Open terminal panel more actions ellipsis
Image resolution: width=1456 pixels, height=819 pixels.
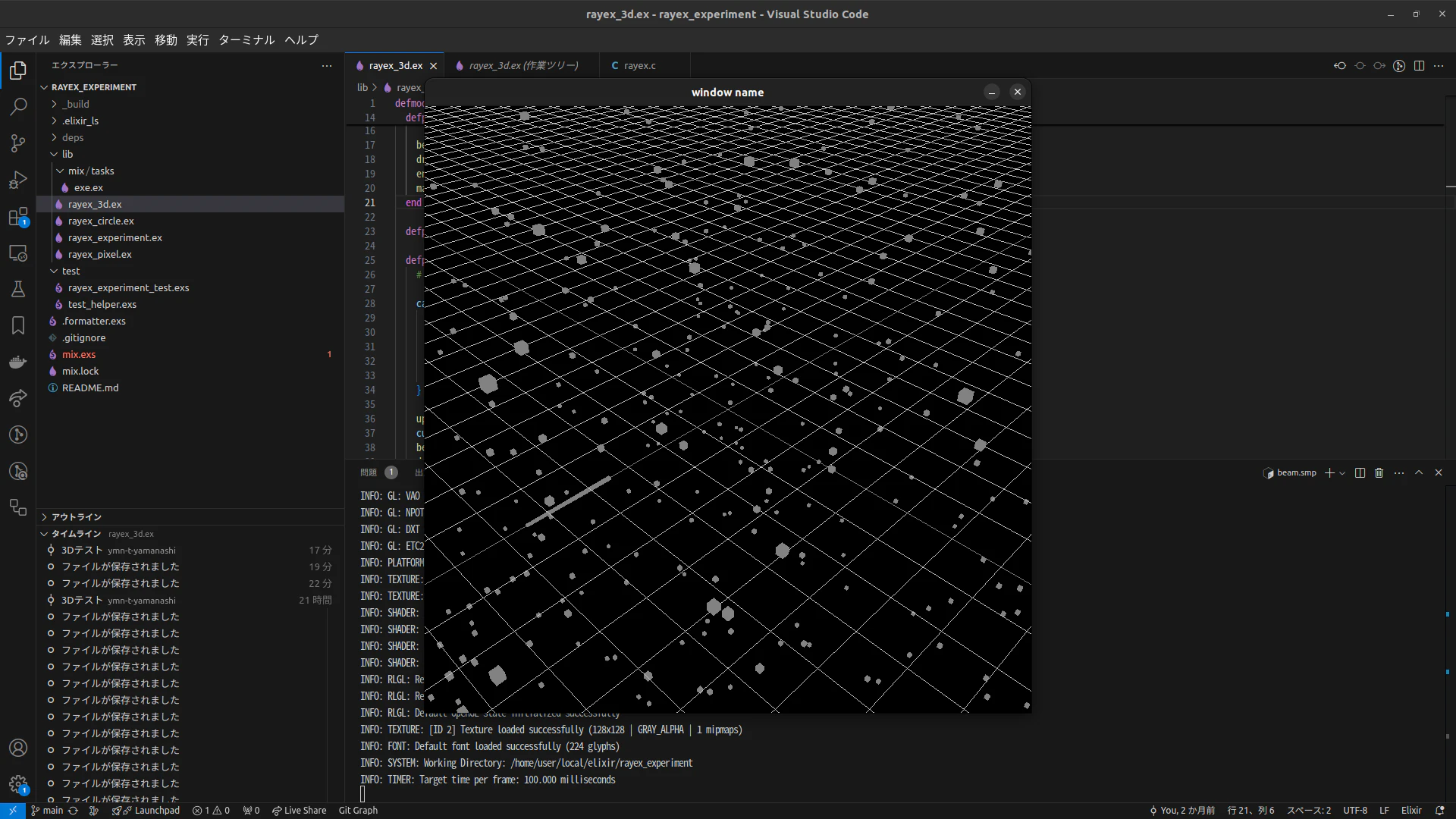[1399, 473]
